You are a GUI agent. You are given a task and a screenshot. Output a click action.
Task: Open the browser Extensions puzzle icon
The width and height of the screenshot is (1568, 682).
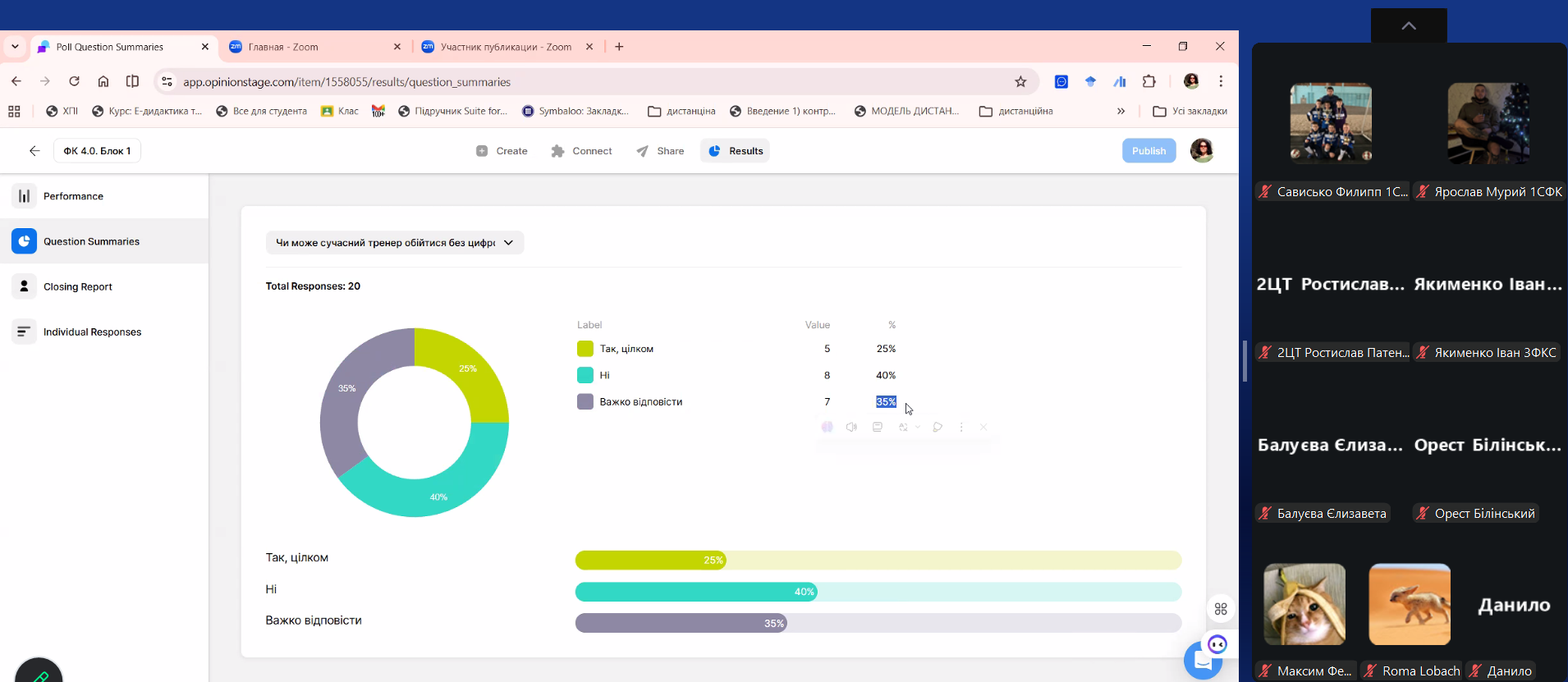point(1149,81)
